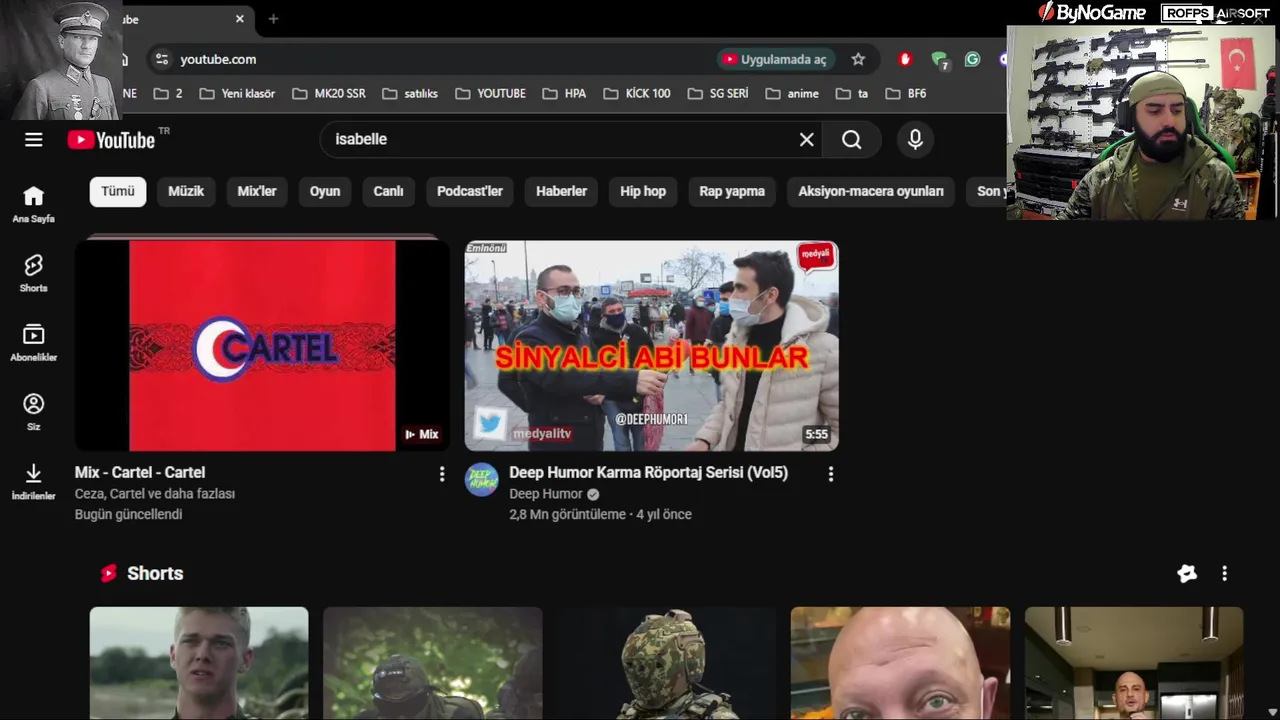This screenshot has width=1280, height=720.
Task: Click the Shorts section heading
Action: coord(155,574)
